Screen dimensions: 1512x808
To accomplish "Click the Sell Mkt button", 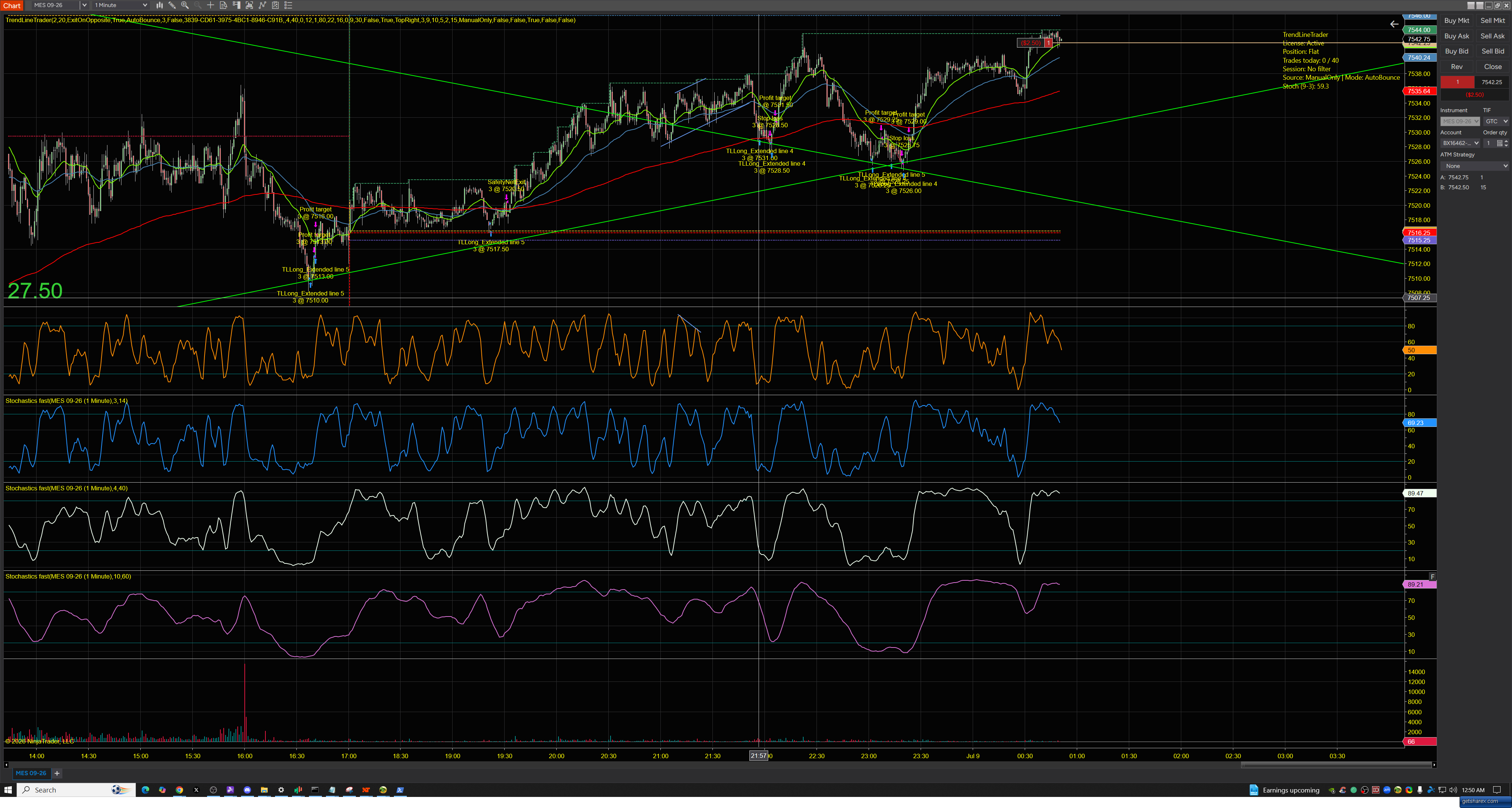I will (1493, 21).
